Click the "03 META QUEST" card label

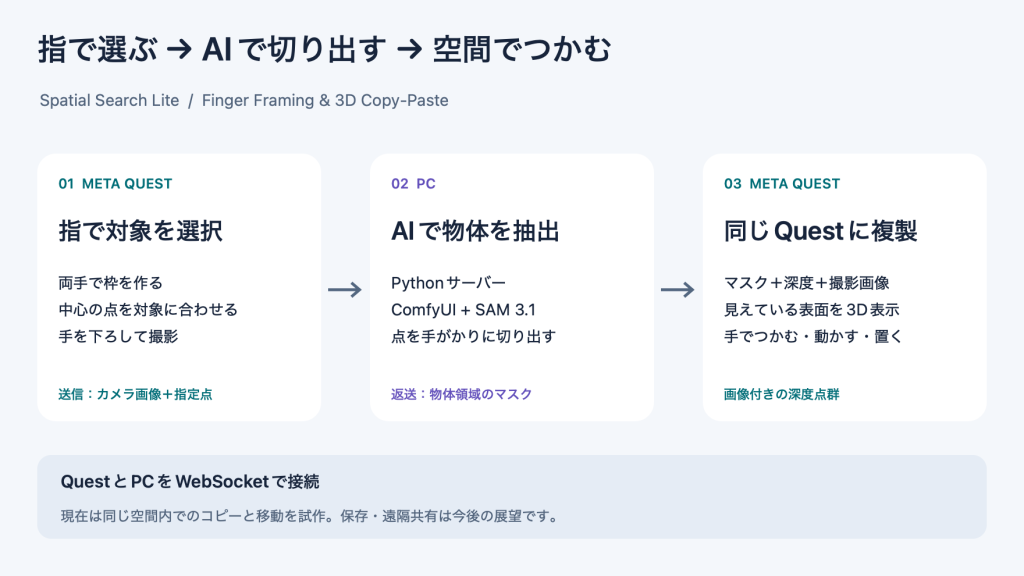point(782,184)
